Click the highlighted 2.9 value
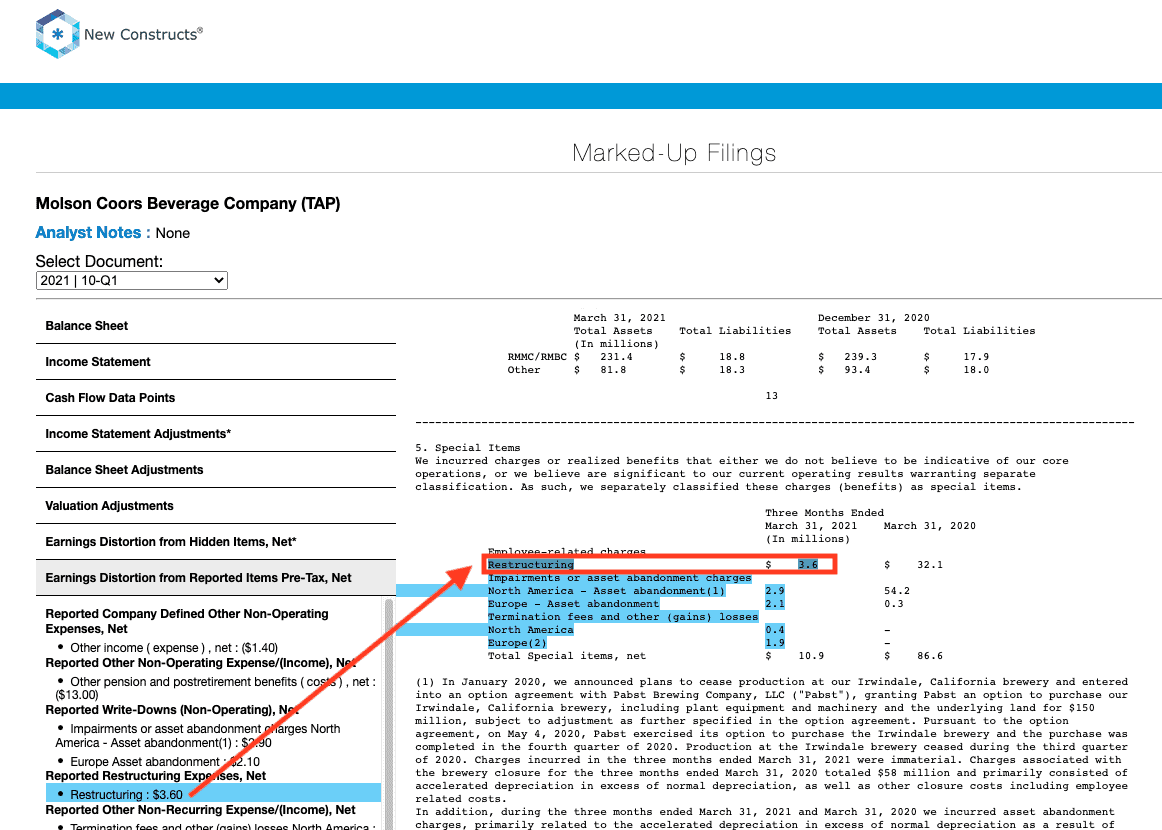This screenshot has height=830, width=1162. (x=774, y=591)
